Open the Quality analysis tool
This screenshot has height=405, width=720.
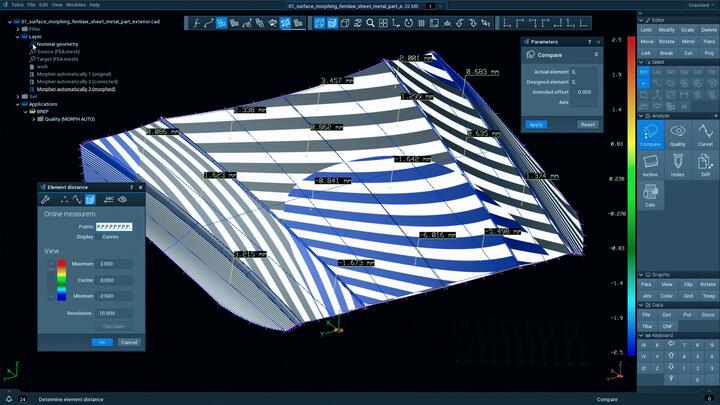coord(678,135)
